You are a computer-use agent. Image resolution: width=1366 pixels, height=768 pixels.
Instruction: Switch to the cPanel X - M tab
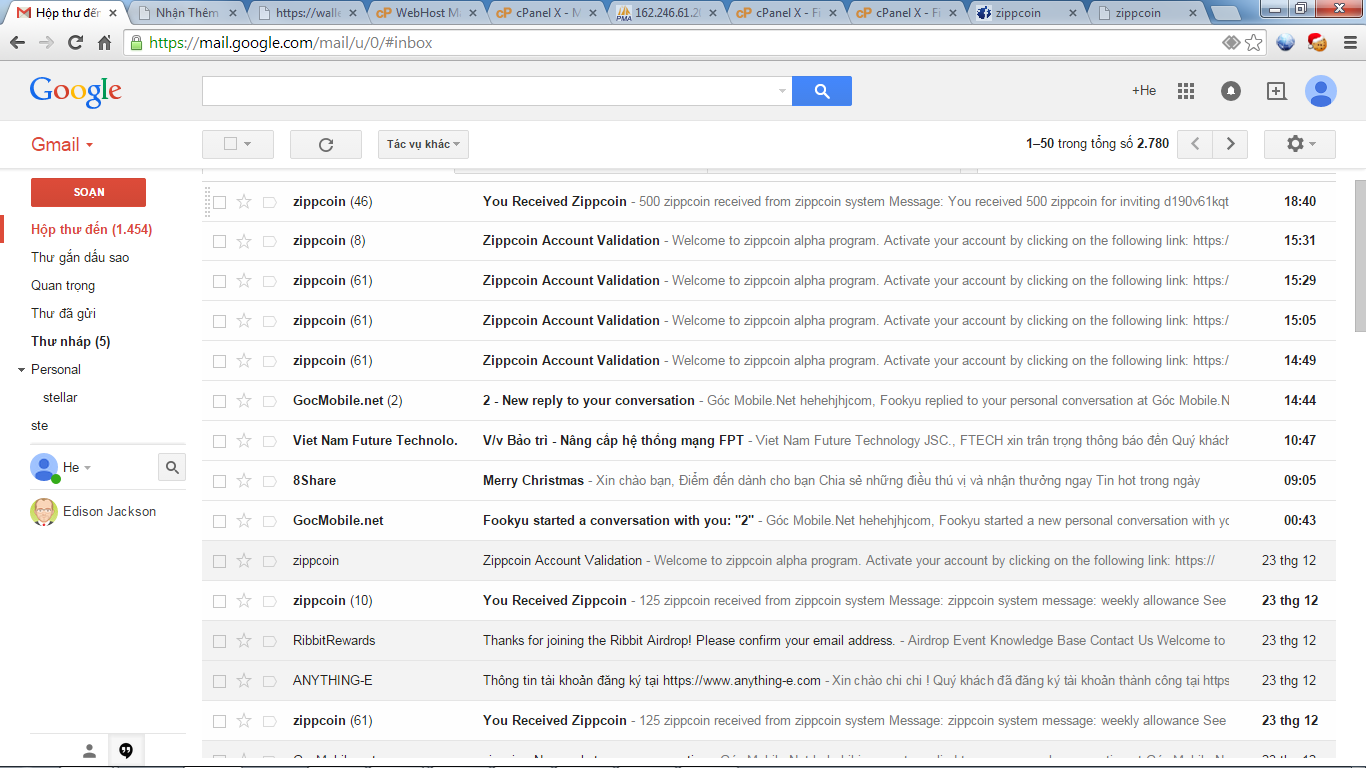click(547, 14)
